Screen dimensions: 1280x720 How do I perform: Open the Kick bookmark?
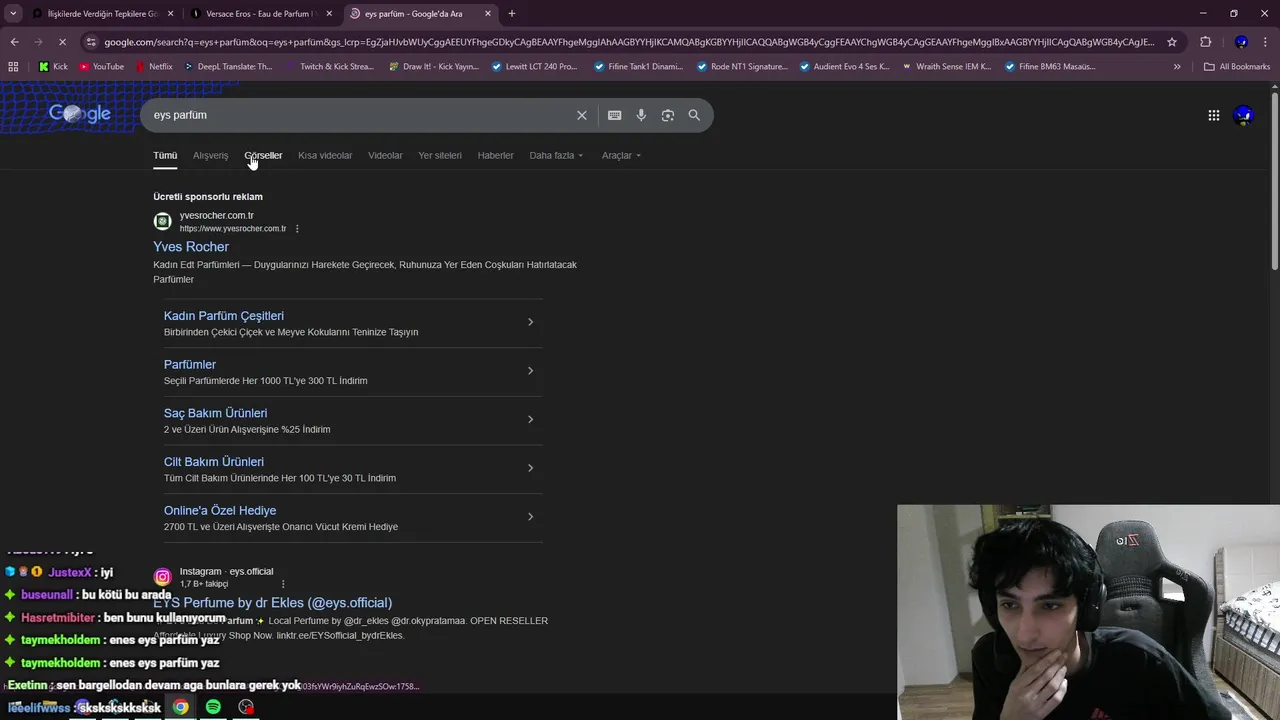point(53,67)
